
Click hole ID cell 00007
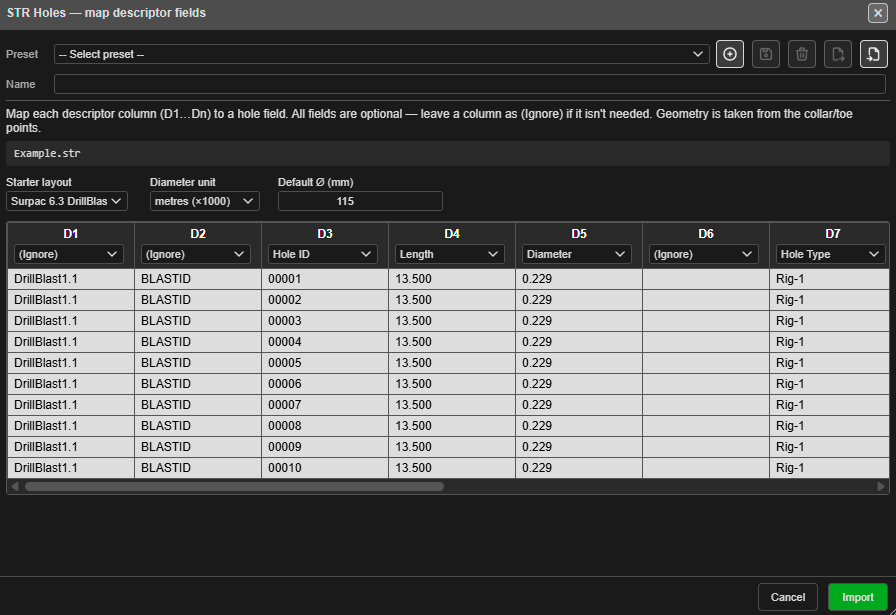(x=325, y=405)
